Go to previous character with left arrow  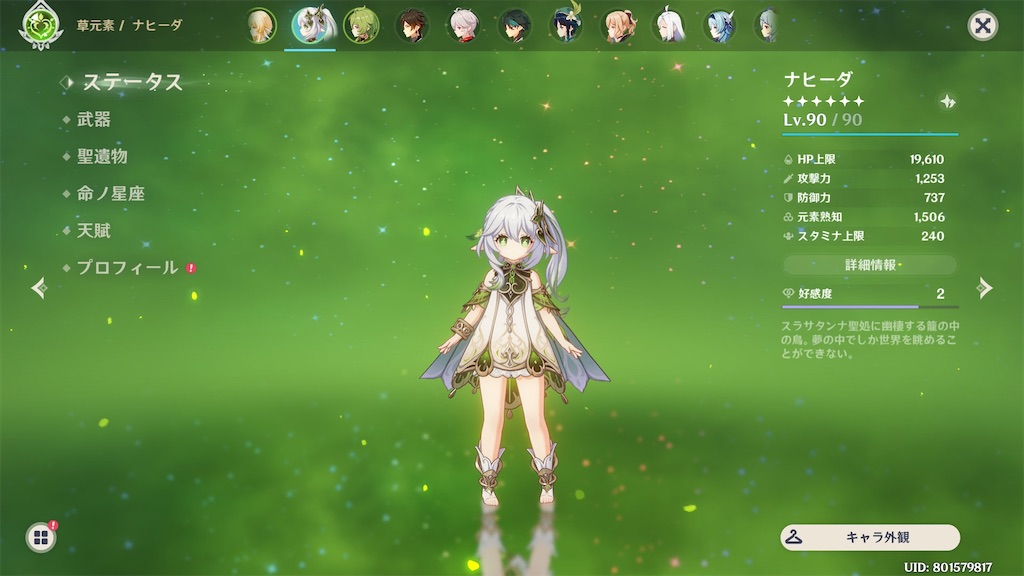tap(40, 288)
